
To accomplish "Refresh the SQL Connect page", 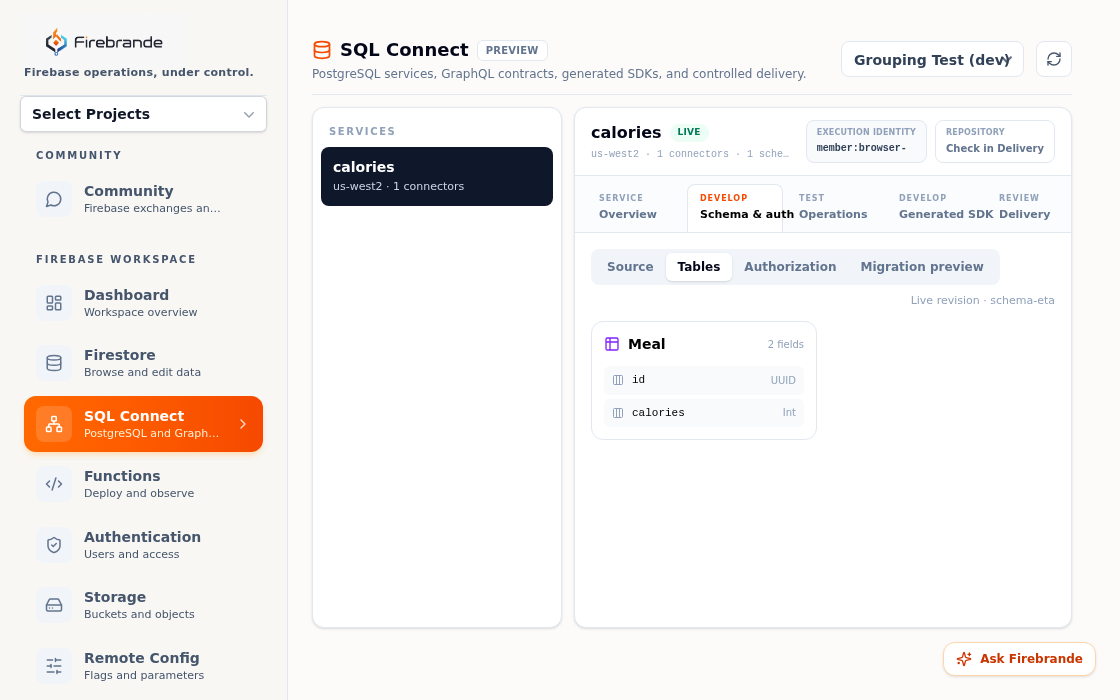I will [1054, 59].
